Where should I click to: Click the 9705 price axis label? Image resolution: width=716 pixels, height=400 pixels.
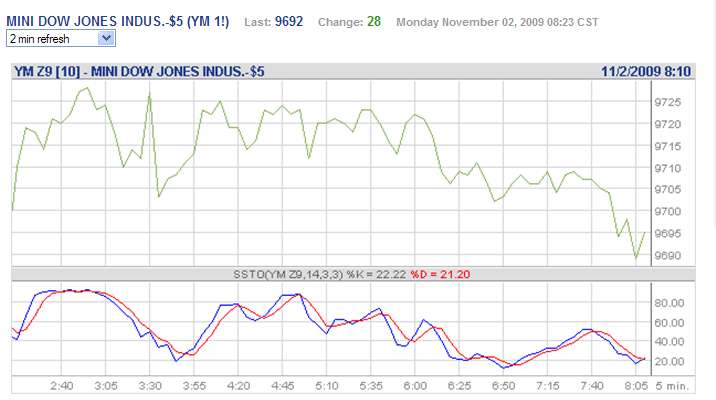(x=668, y=189)
